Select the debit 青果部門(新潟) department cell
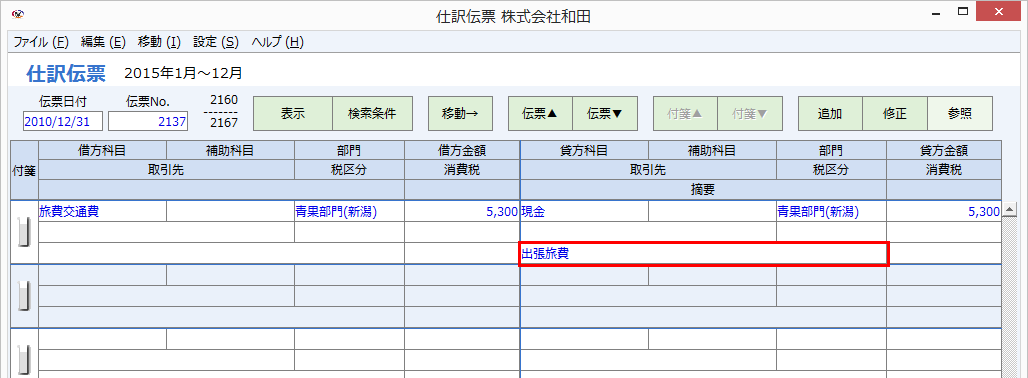 [x=349, y=212]
